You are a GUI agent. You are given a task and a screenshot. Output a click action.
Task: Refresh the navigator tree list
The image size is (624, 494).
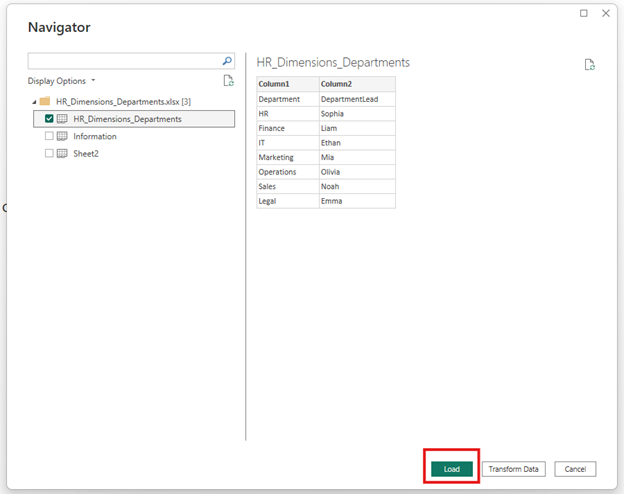coord(228,81)
